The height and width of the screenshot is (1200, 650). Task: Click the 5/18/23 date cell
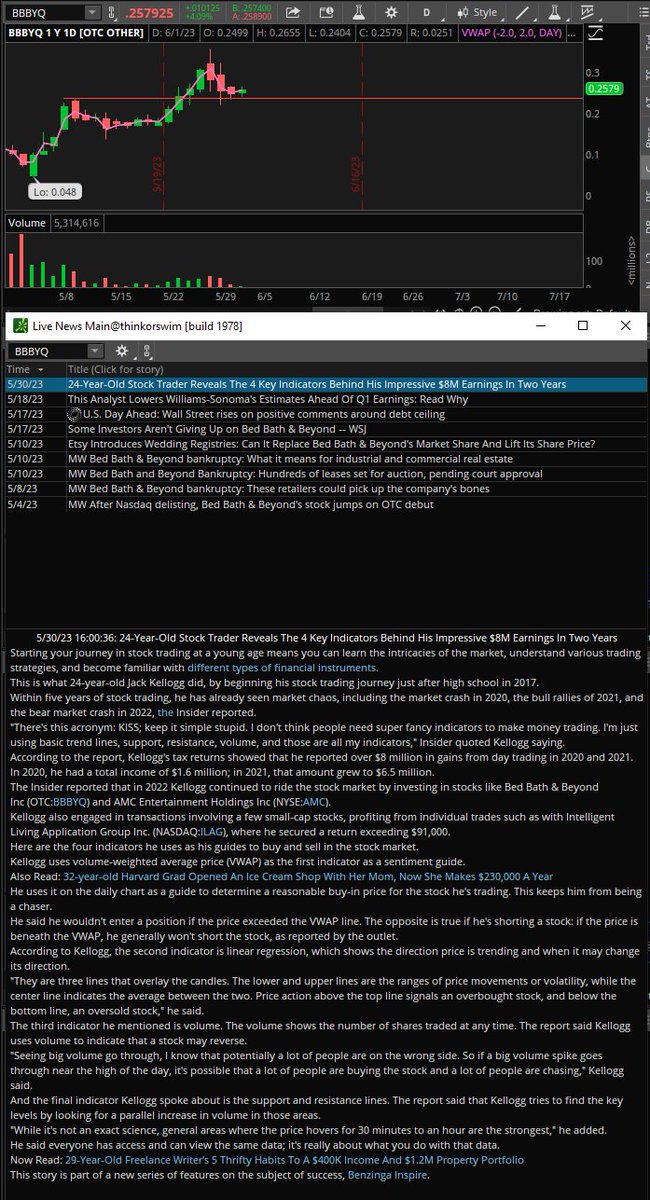point(25,399)
